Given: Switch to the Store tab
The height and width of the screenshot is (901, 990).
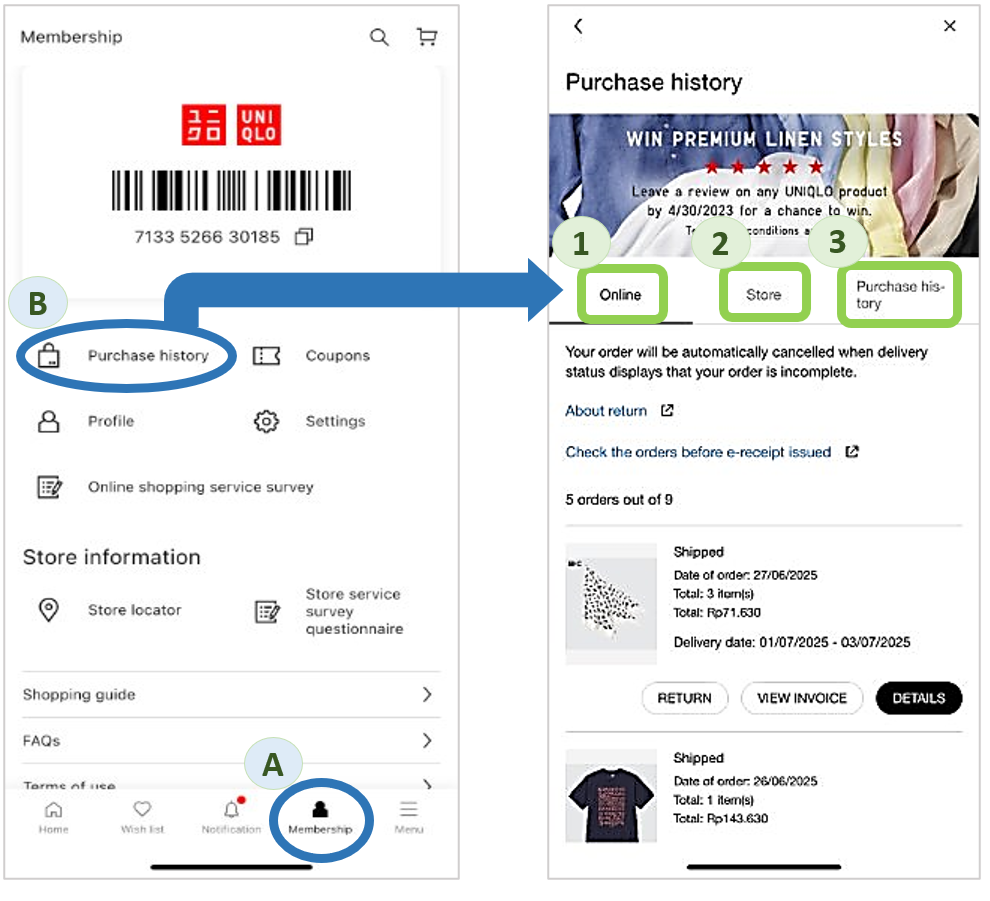Looking at the screenshot, I should click(763, 294).
